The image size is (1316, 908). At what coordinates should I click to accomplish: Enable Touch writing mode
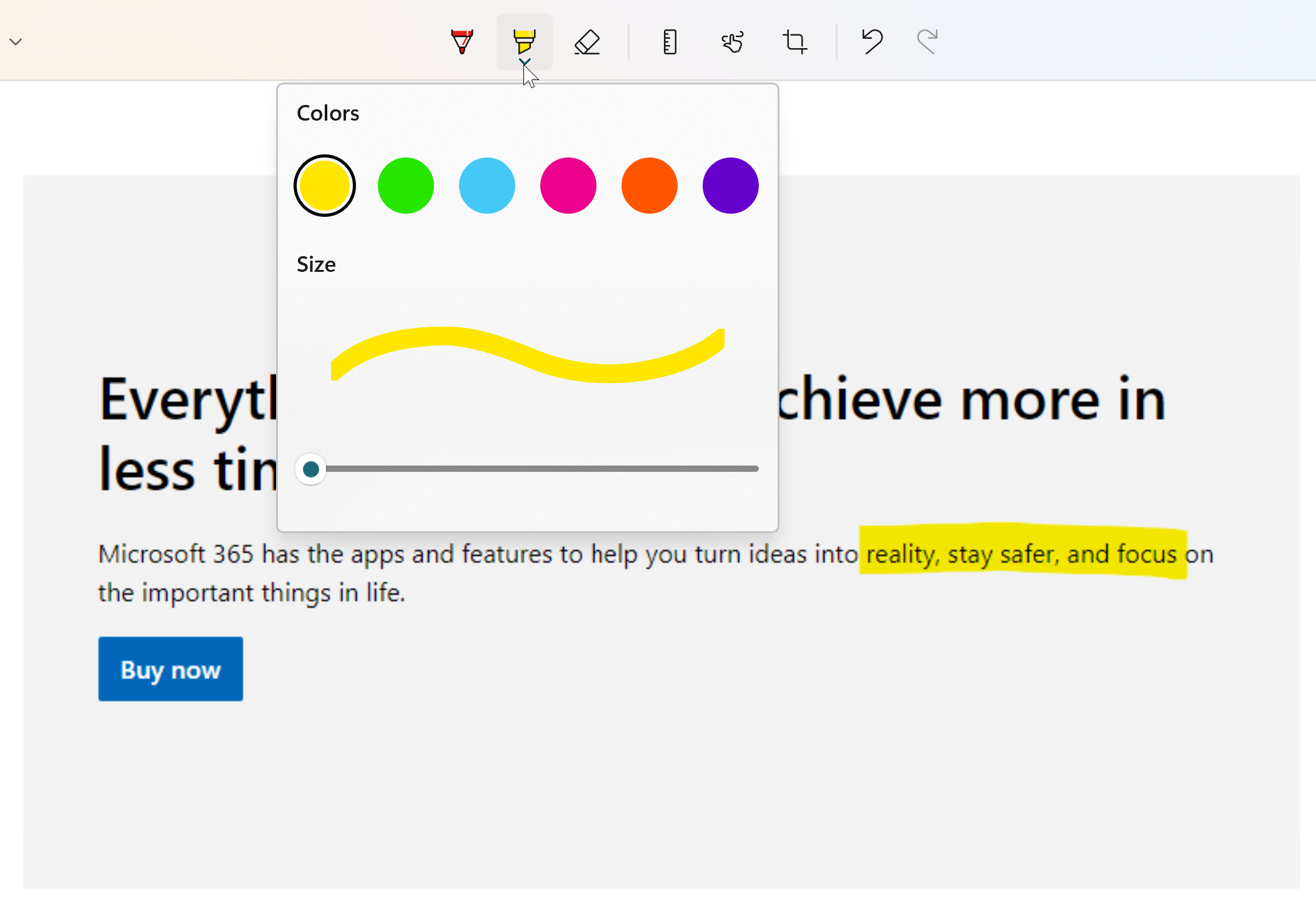coord(732,41)
